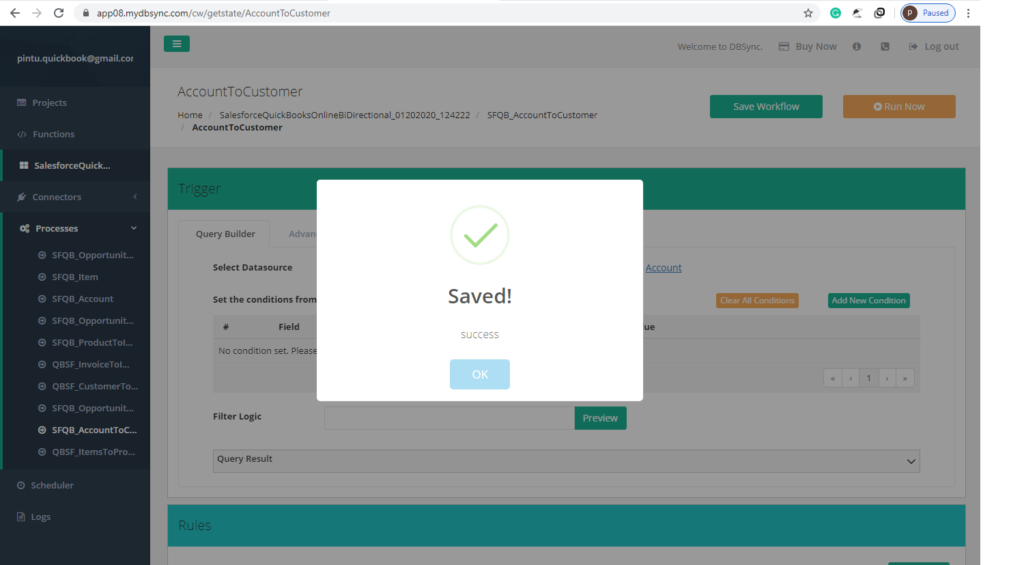Select the QBSF_InvoiceTol... process

pyautogui.click(x=91, y=364)
